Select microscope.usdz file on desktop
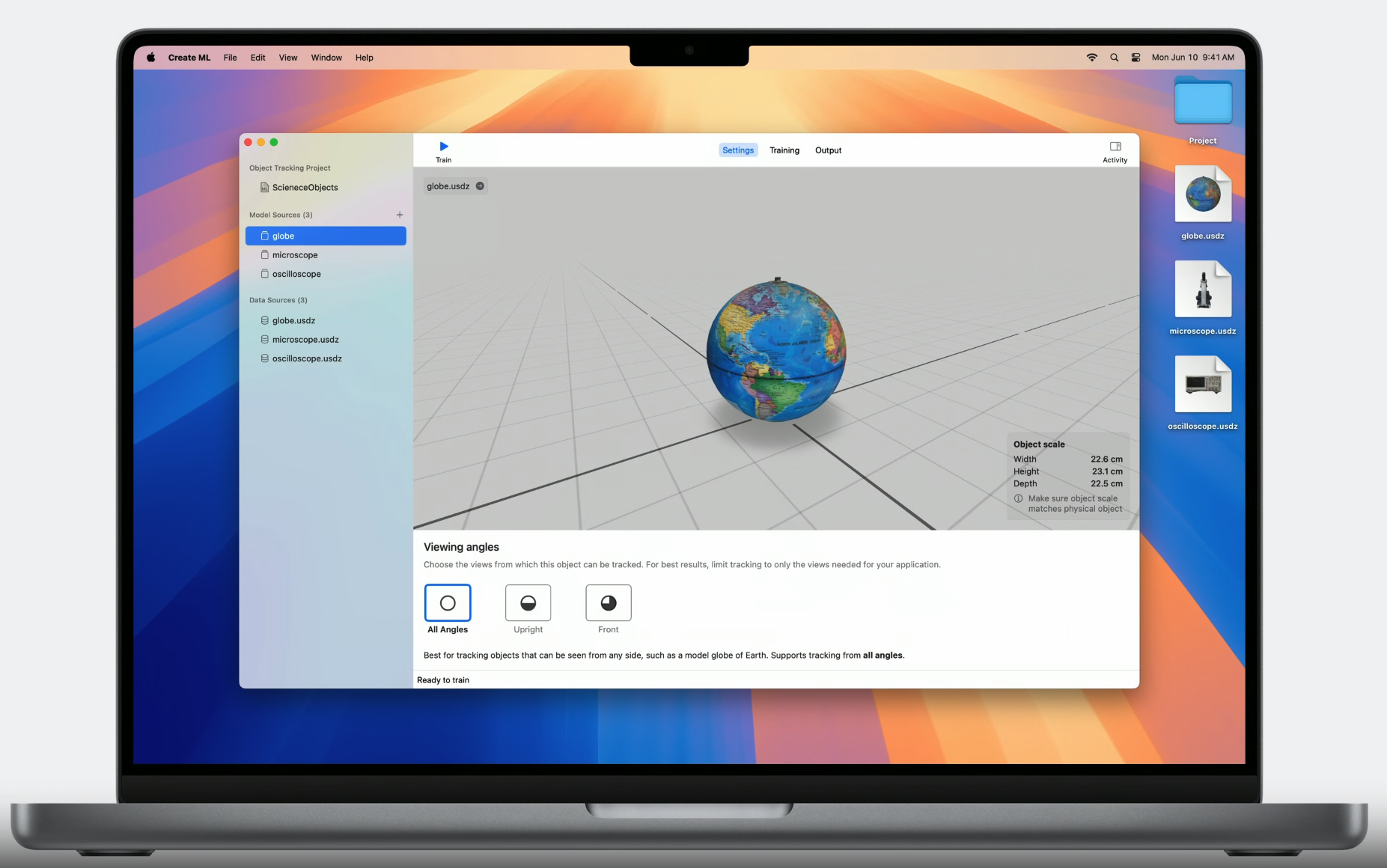1387x868 pixels. click(1203, 290)
